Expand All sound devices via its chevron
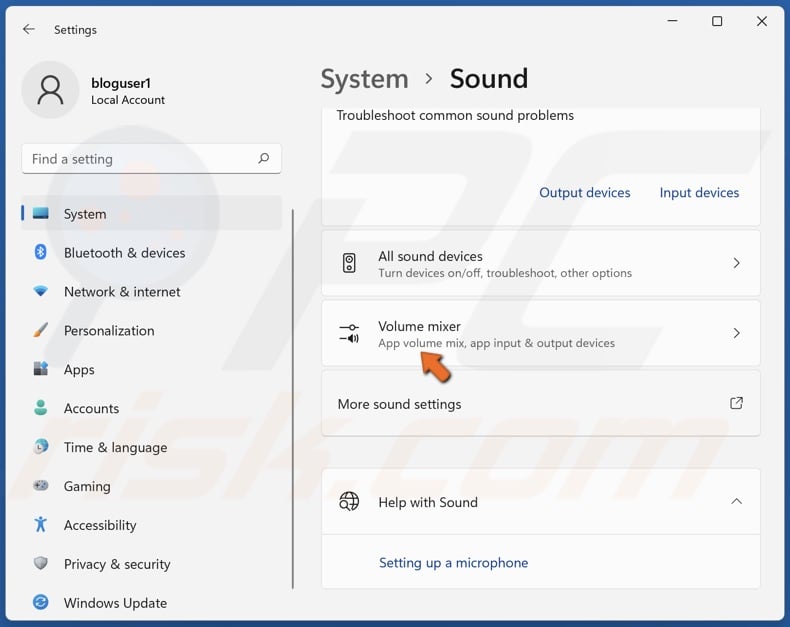The image size is (790, 627). coord(737,263)
